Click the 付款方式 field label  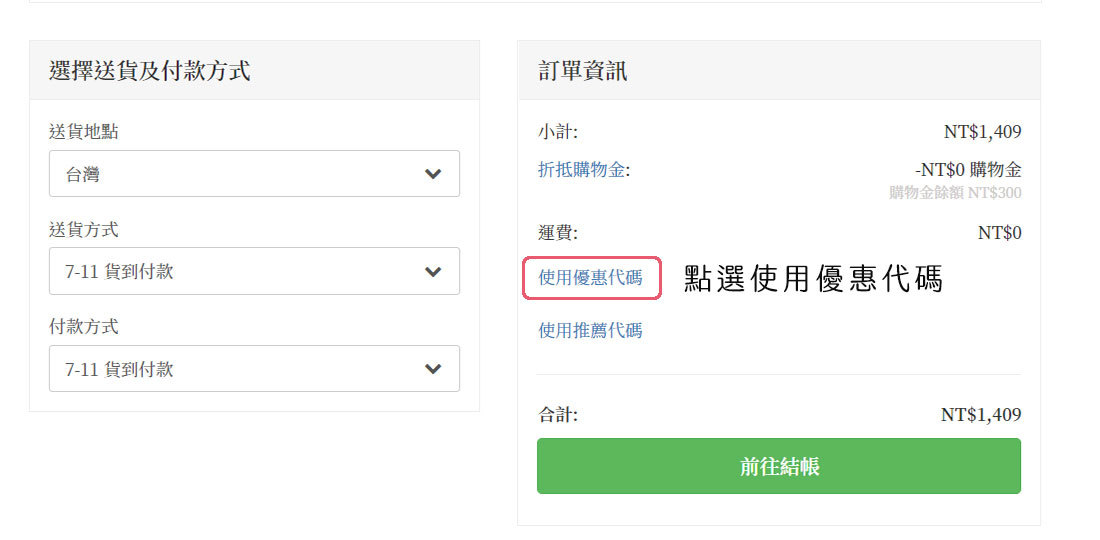click(83, 327)
